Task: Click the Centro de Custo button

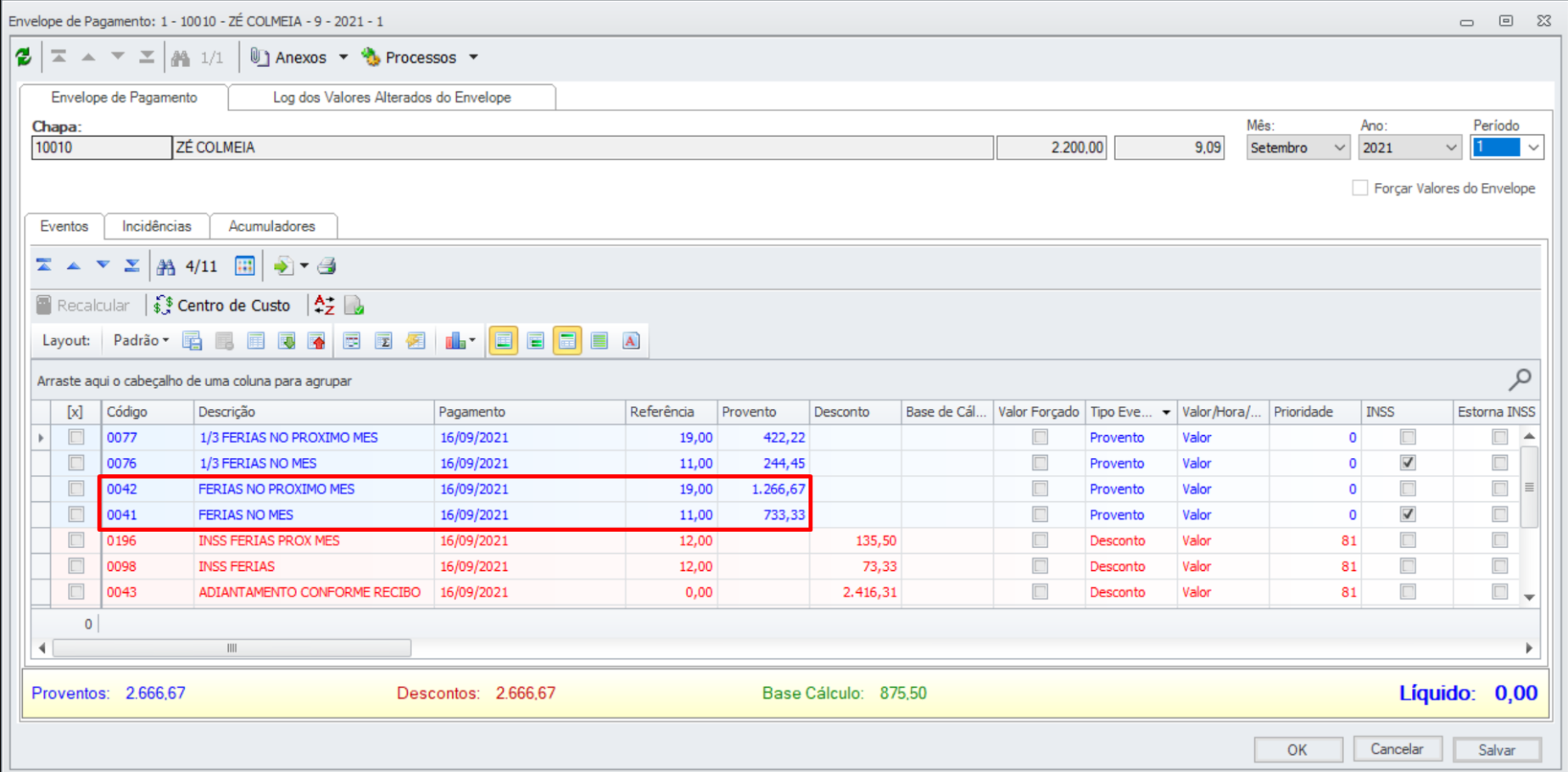Action: pos(222,305)
